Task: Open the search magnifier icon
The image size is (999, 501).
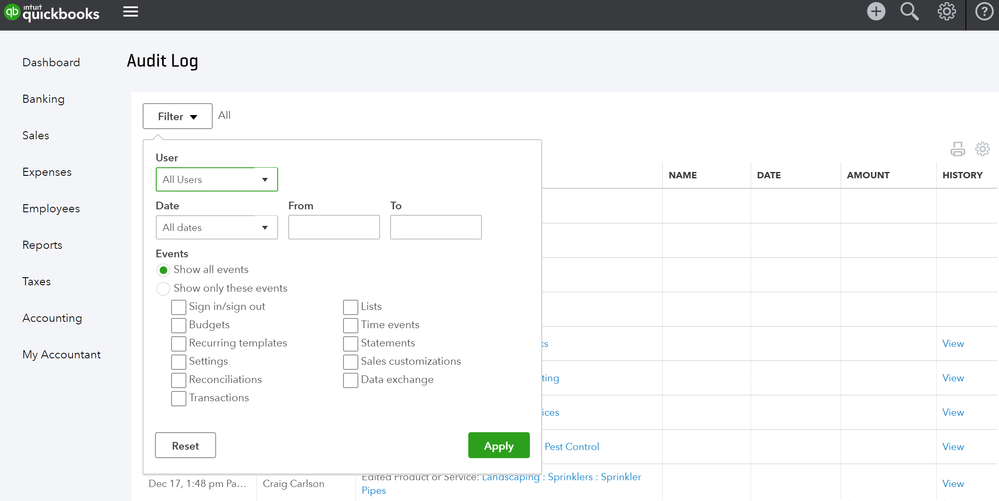Action: (x=909, y=12)
